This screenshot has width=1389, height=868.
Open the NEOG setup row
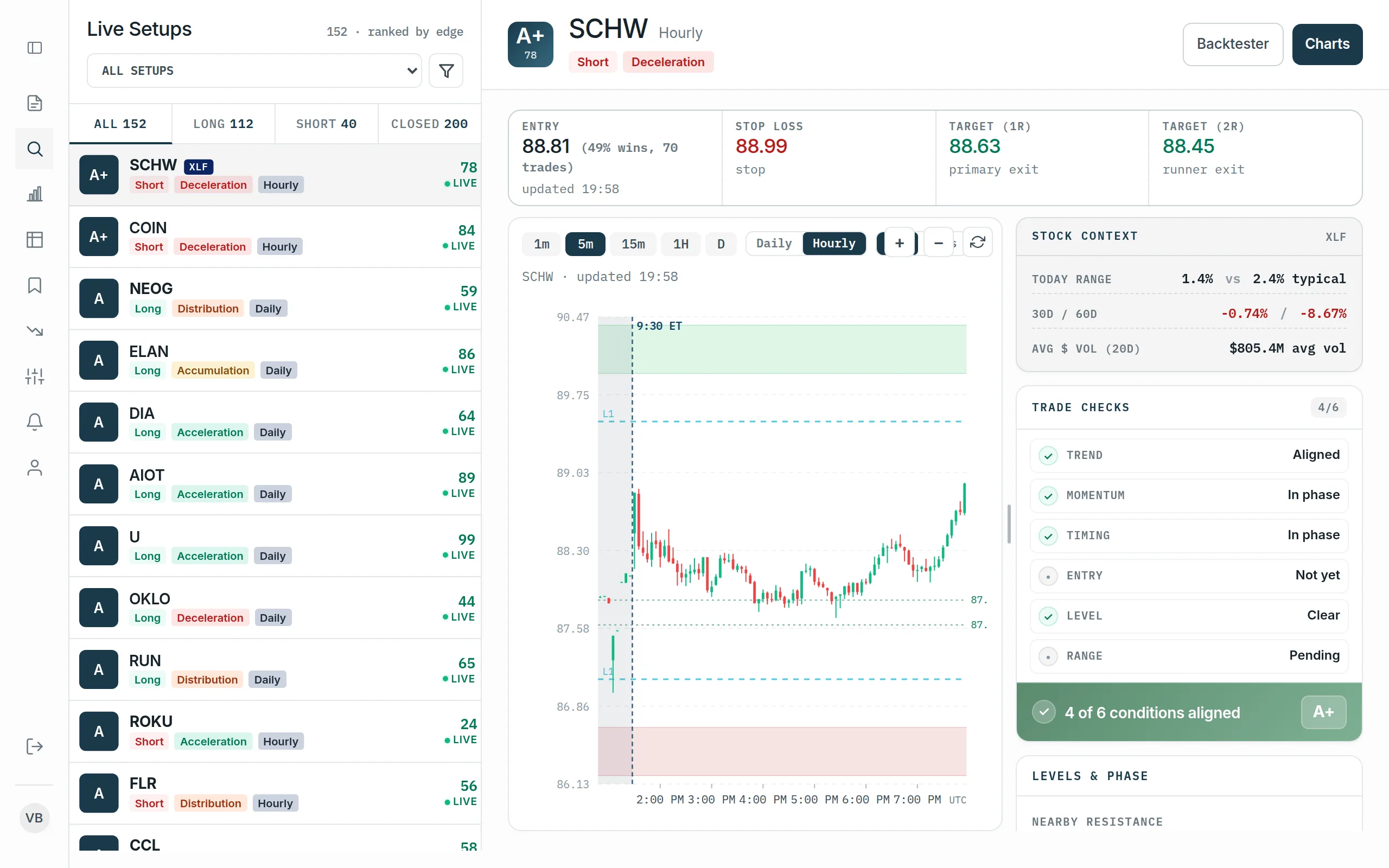pos(275,298)
